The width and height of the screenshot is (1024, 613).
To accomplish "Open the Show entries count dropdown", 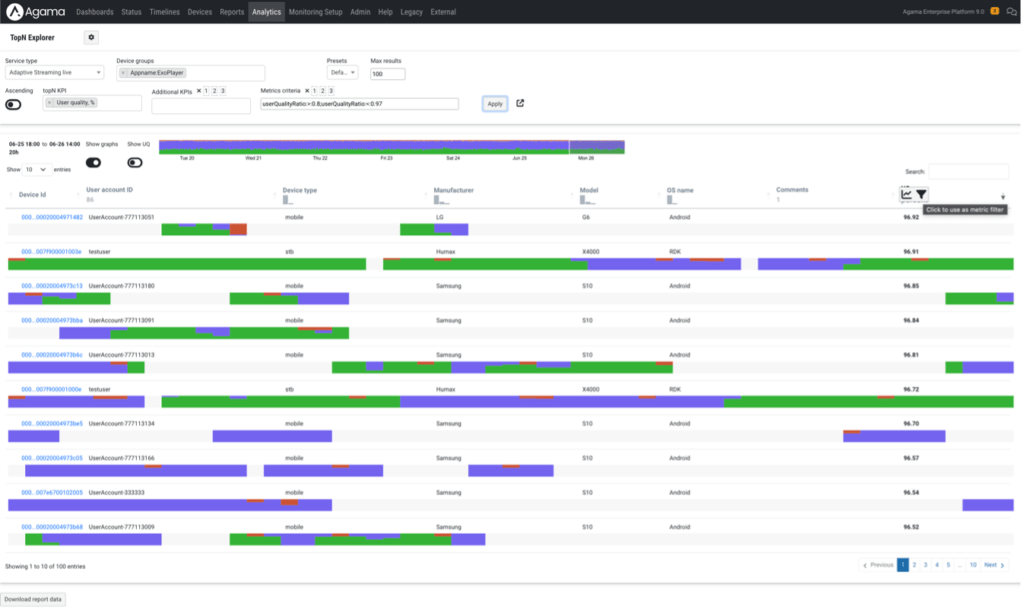I will [x=36, y=170].
